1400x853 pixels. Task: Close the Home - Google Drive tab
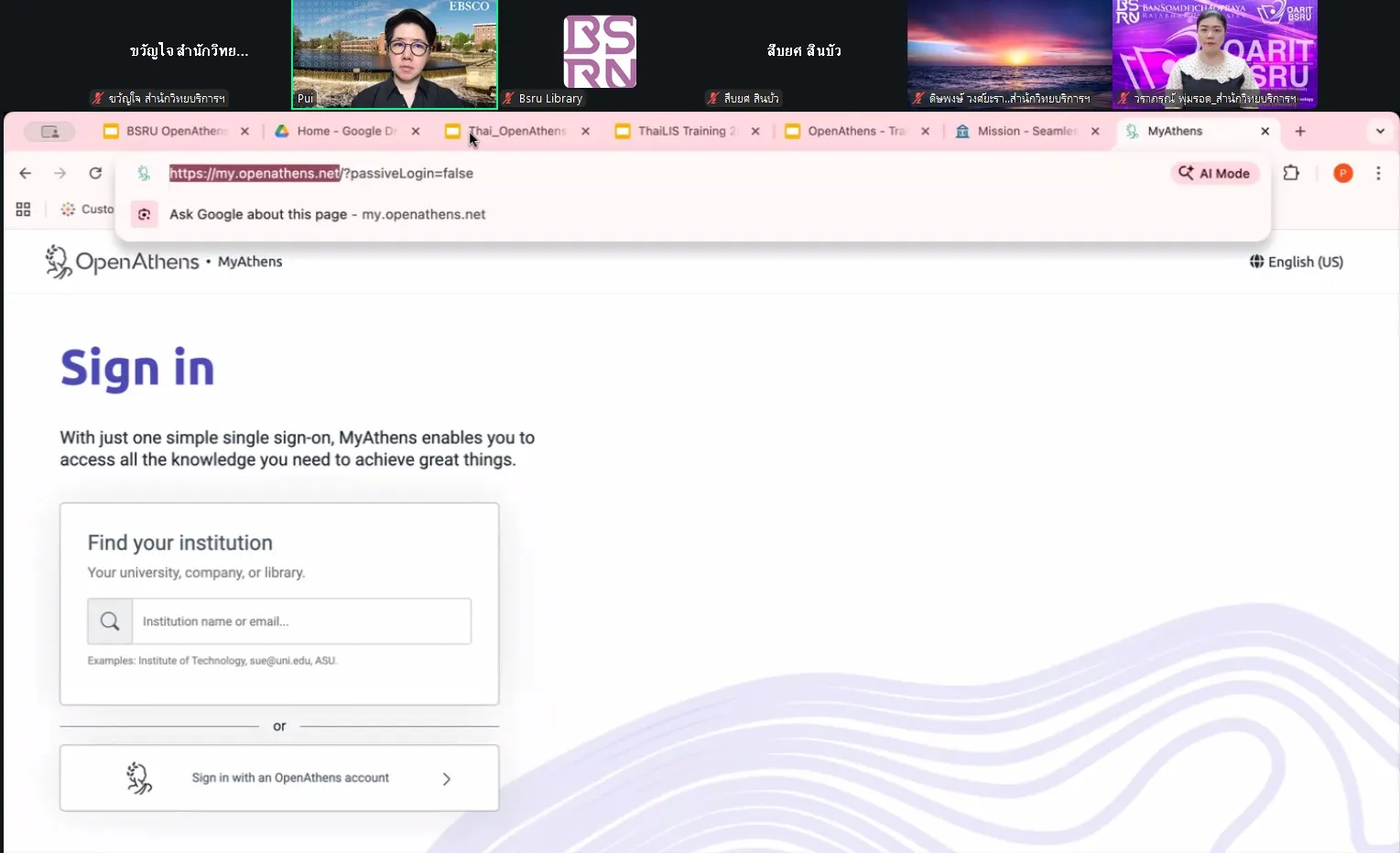pyautogui.click(x=416, y=132)
